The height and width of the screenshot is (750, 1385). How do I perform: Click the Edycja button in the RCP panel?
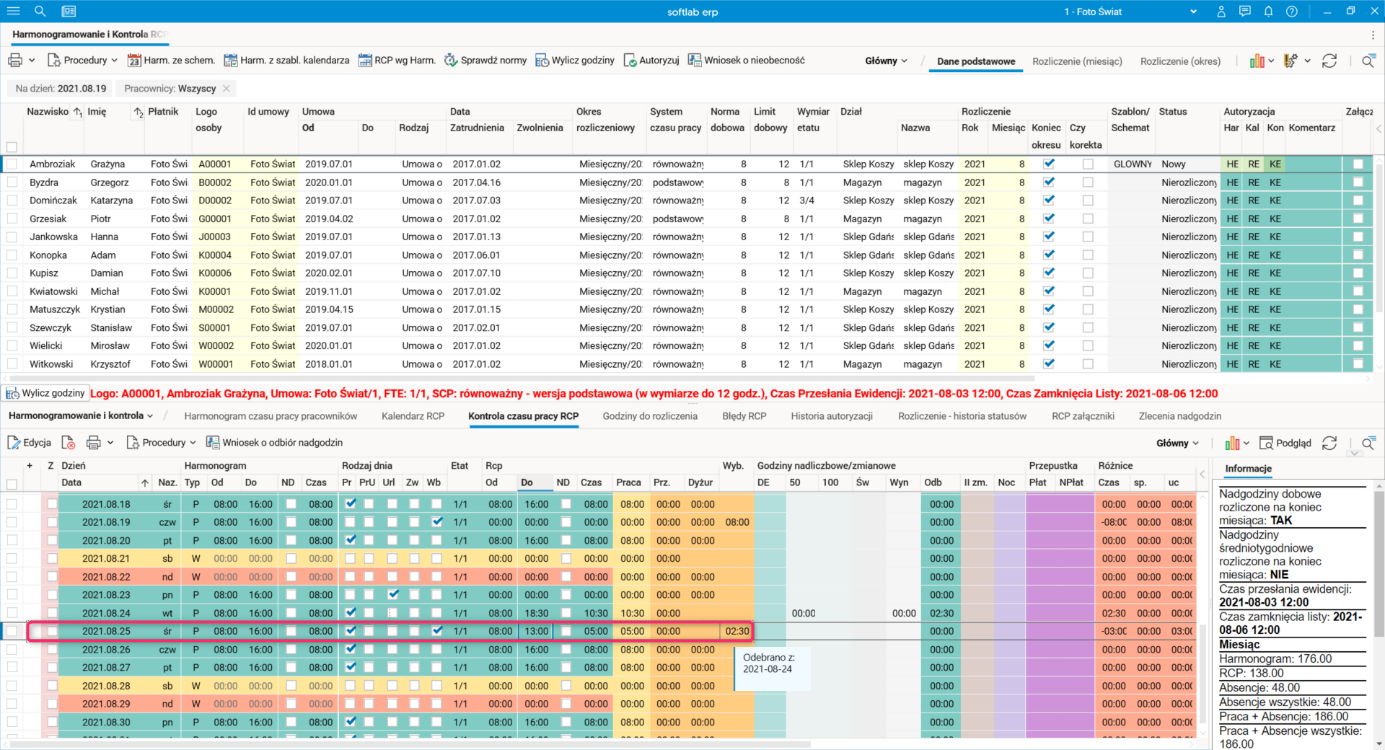[x=29, y=442]
